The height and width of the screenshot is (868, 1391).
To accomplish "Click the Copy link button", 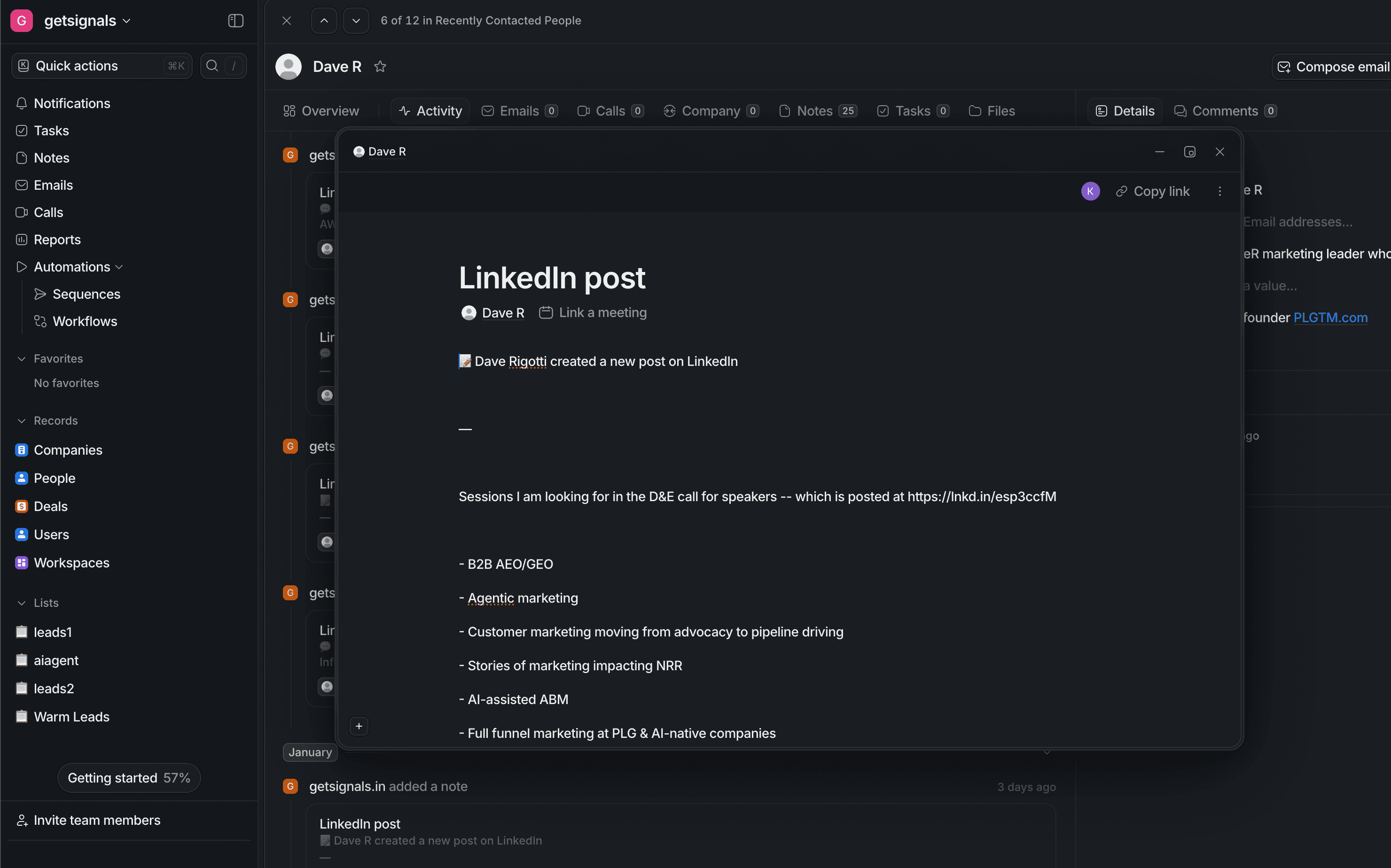I will (x=1153, y=191).
